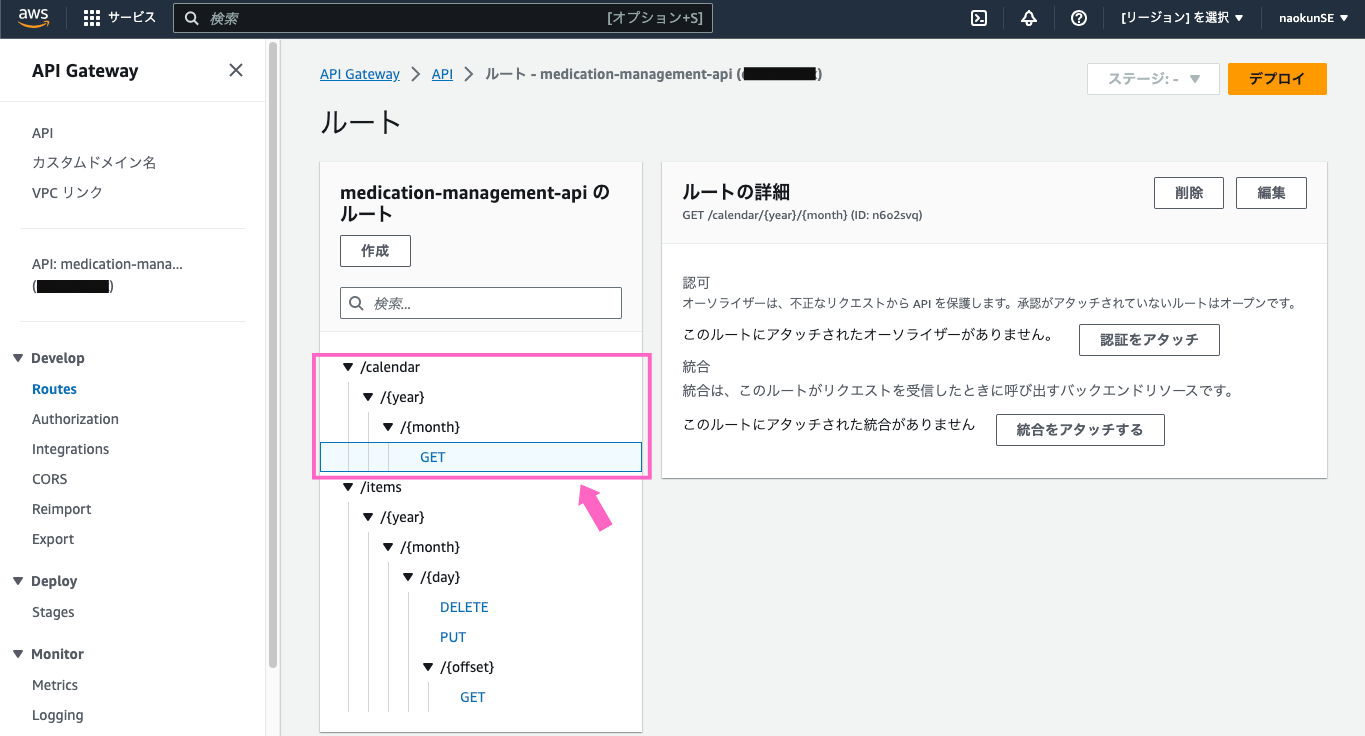
Task: Open API in the sidebar
Action: coord(43,133)
